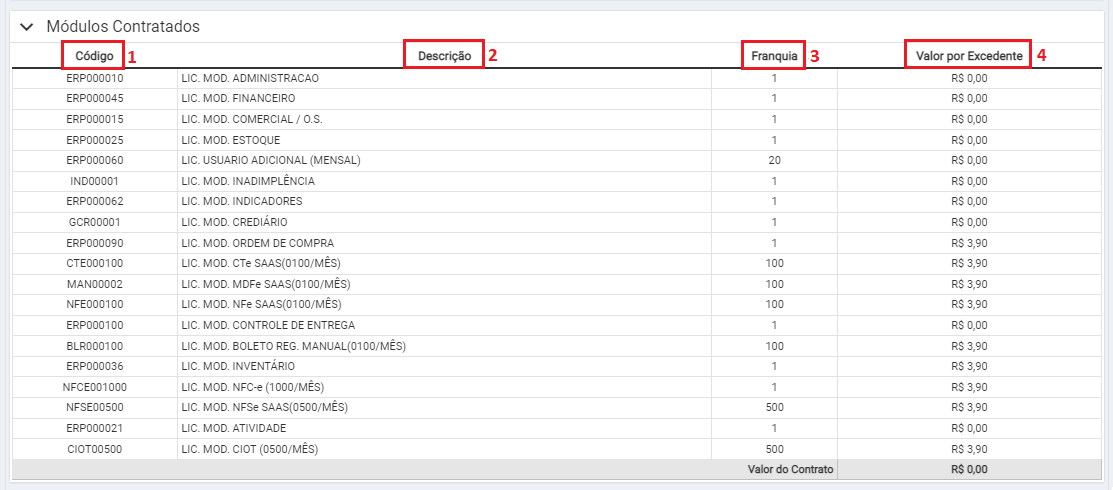
Task: Click description LIC. USUARIO ADICIONAL (MENSAL)
Action: [x=271, y=160]
